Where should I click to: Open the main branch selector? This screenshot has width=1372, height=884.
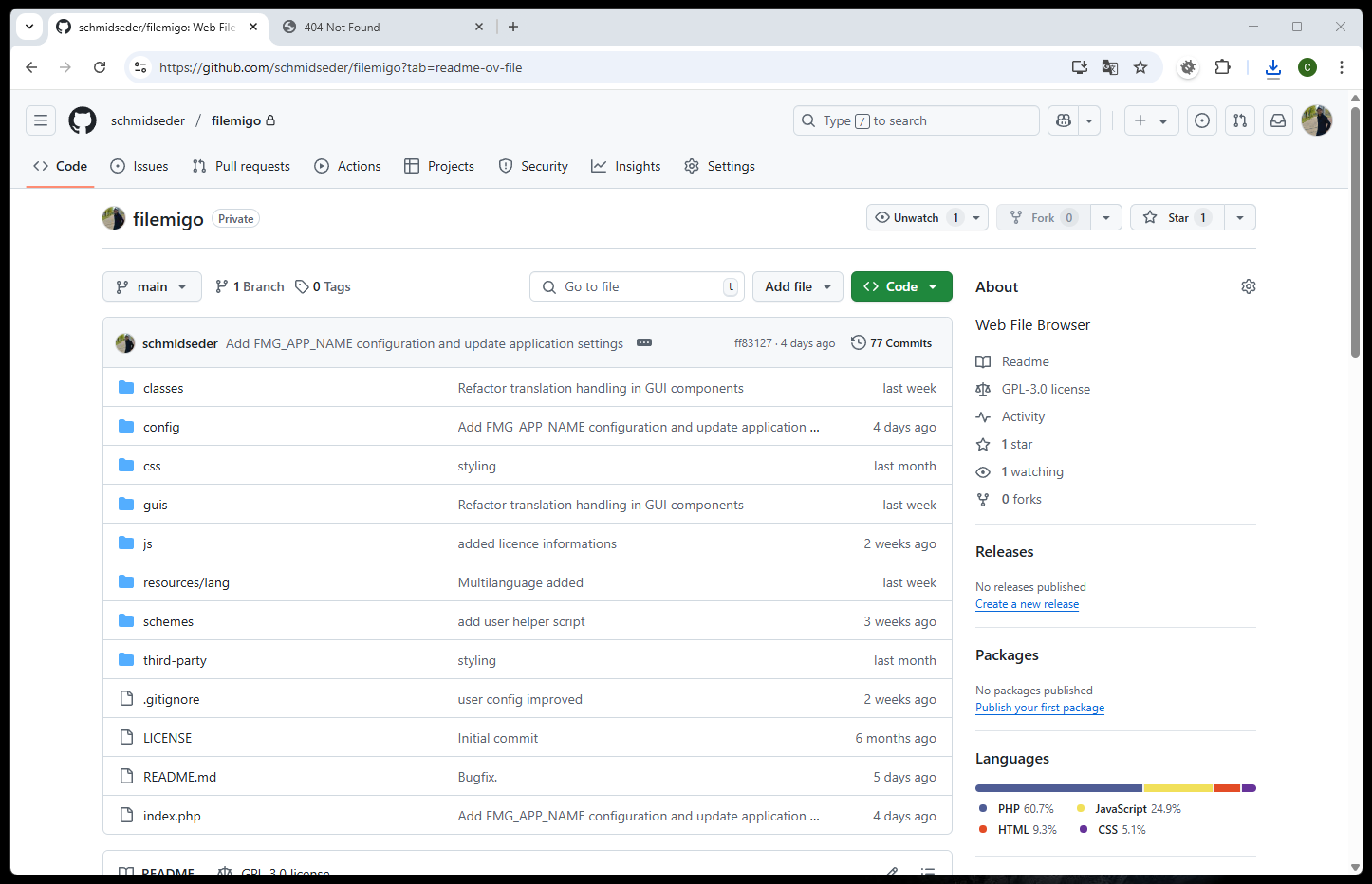pos(152,286)
